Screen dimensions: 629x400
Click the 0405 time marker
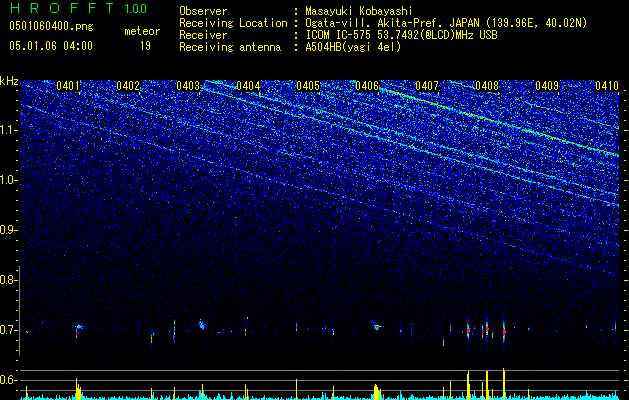click(x=308, y=86)
